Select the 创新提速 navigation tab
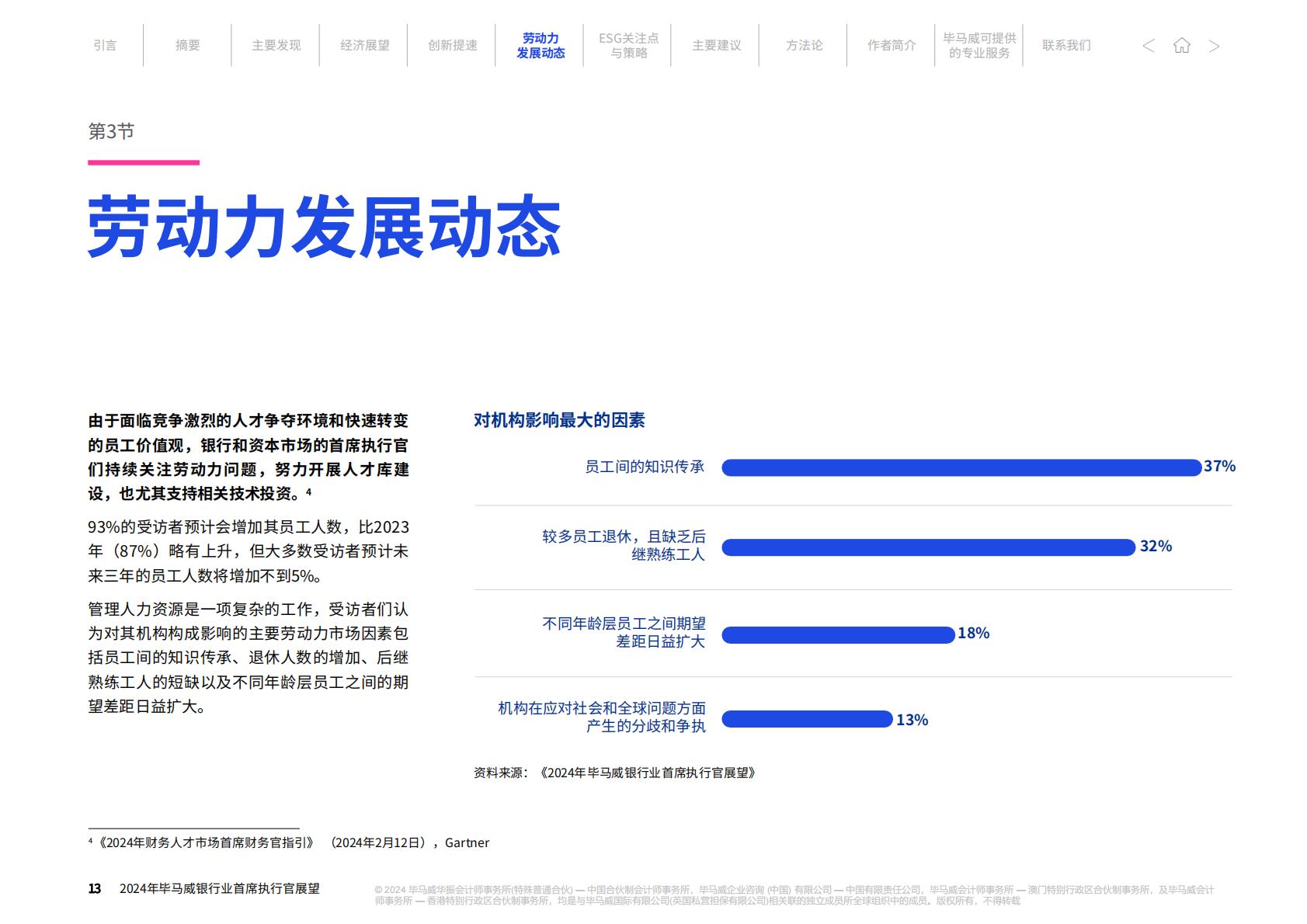 pos(452,46)
